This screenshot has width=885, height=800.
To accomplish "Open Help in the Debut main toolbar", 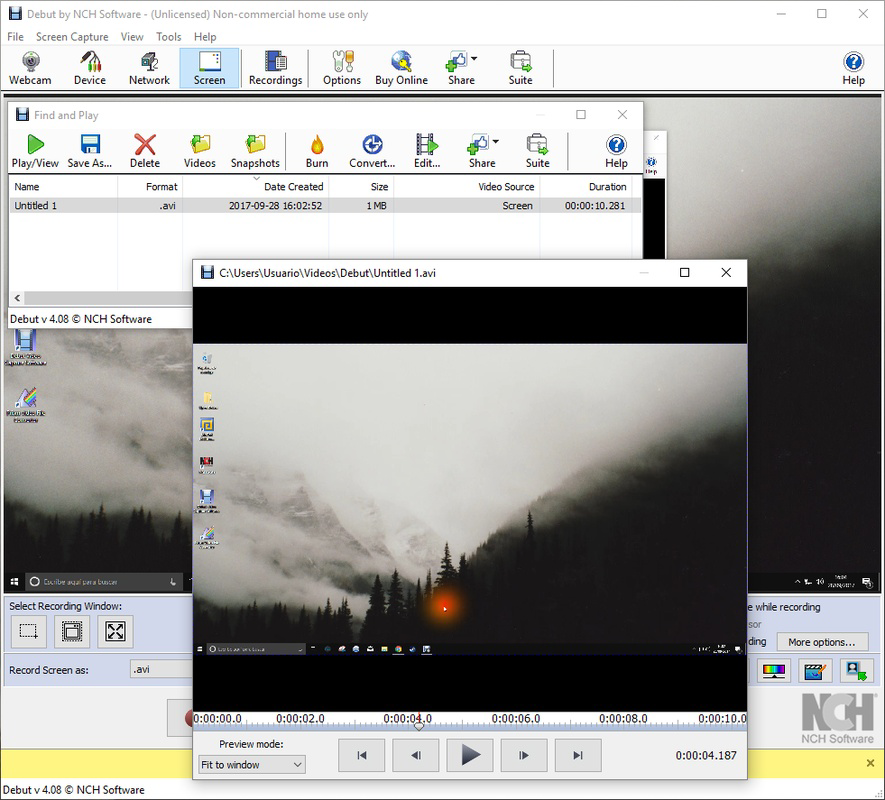I will [x=853, y=68].
